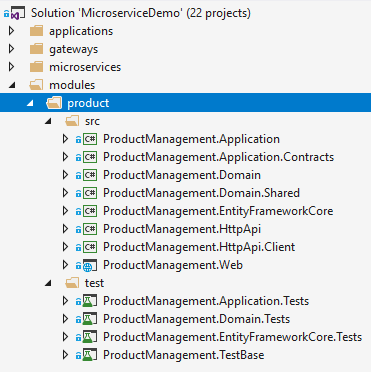The width and height of the screenshot is (371, 372).
Task: Select the Solution 'MicroserviceDemo' root node
Action: click(x=141, y=13)
